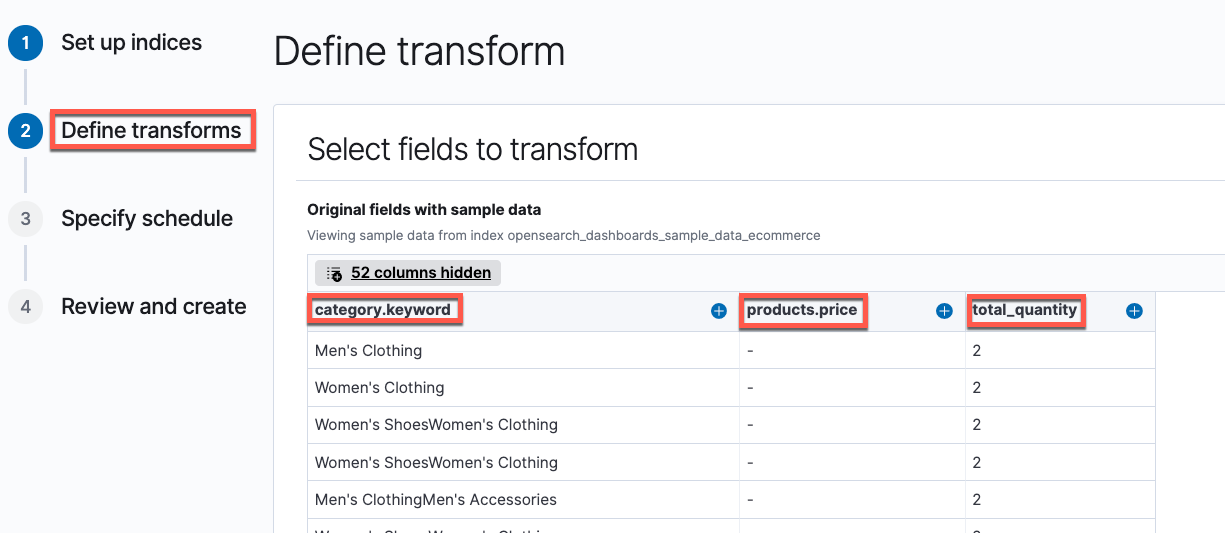Jump to Review and create step

153,307
